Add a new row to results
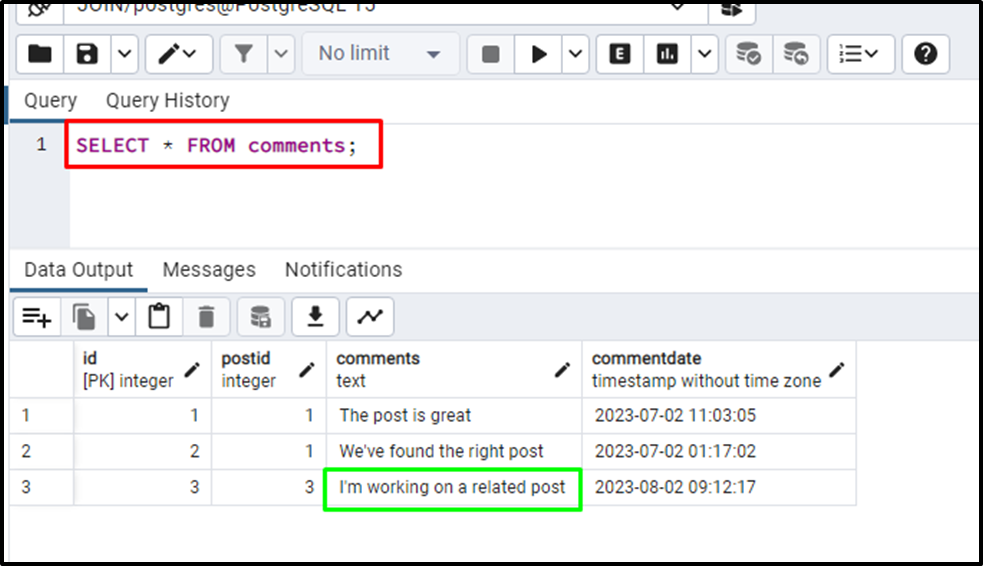This screenshot has width=983, height=566. (x=37, y=317)
